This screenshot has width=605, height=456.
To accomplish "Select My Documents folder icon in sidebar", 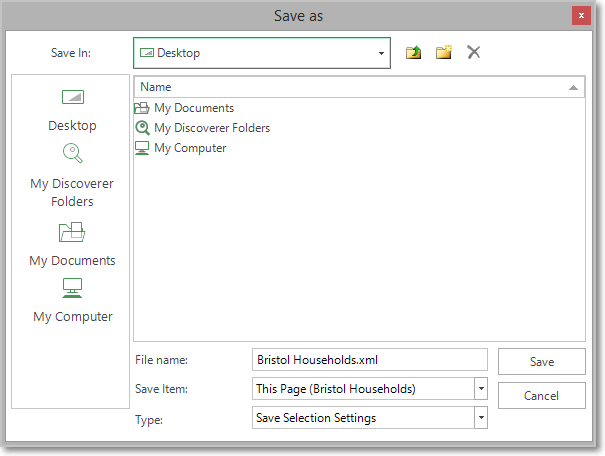I will tap(72, 232).
